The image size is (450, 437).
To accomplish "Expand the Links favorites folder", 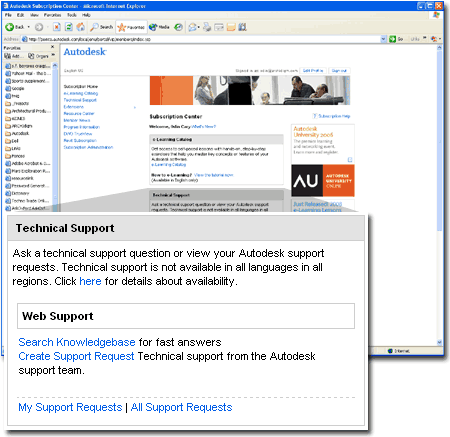I will (x=13, y=148).
